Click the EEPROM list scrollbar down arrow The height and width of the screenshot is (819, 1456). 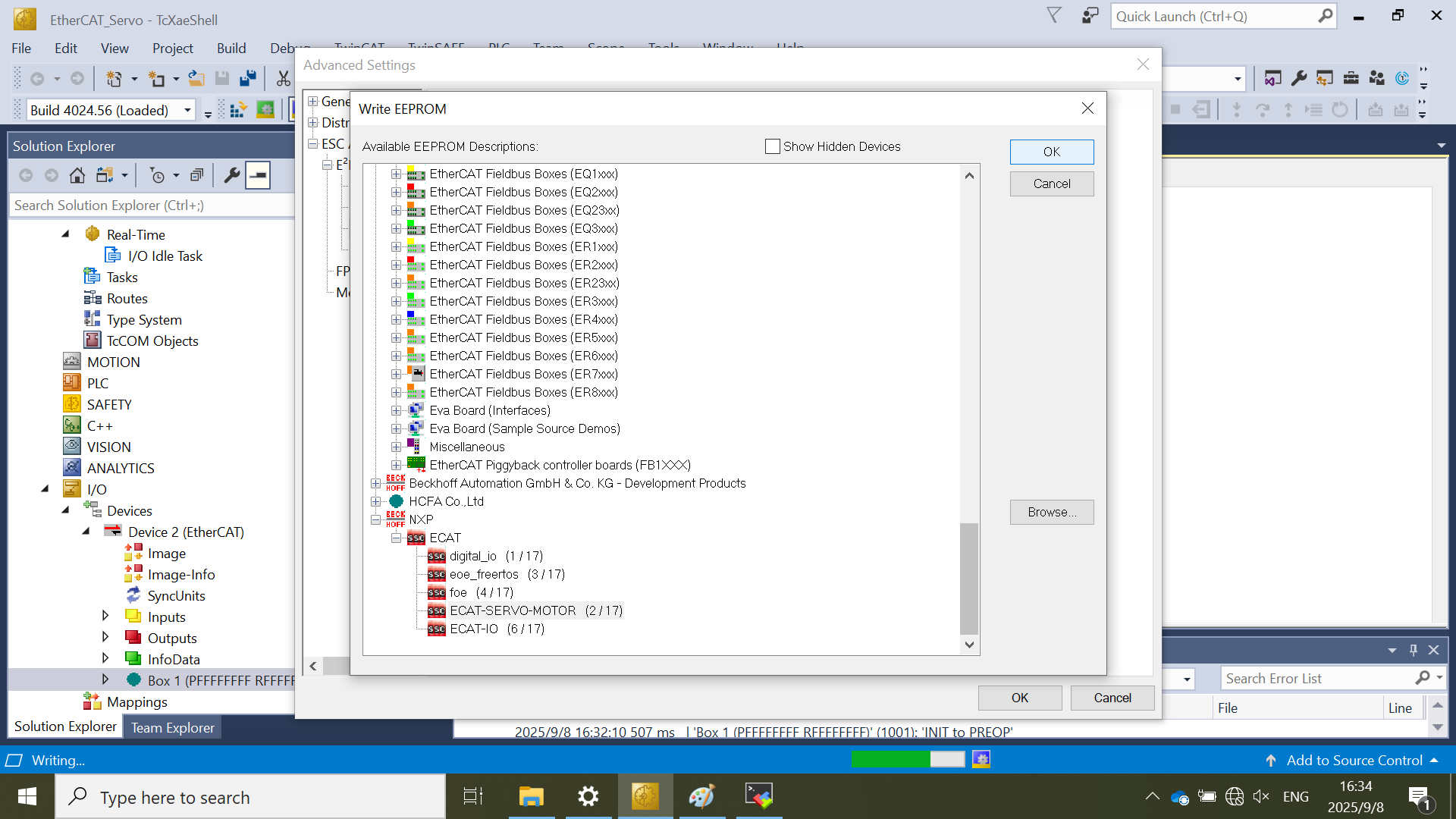[x=969, y=645]
